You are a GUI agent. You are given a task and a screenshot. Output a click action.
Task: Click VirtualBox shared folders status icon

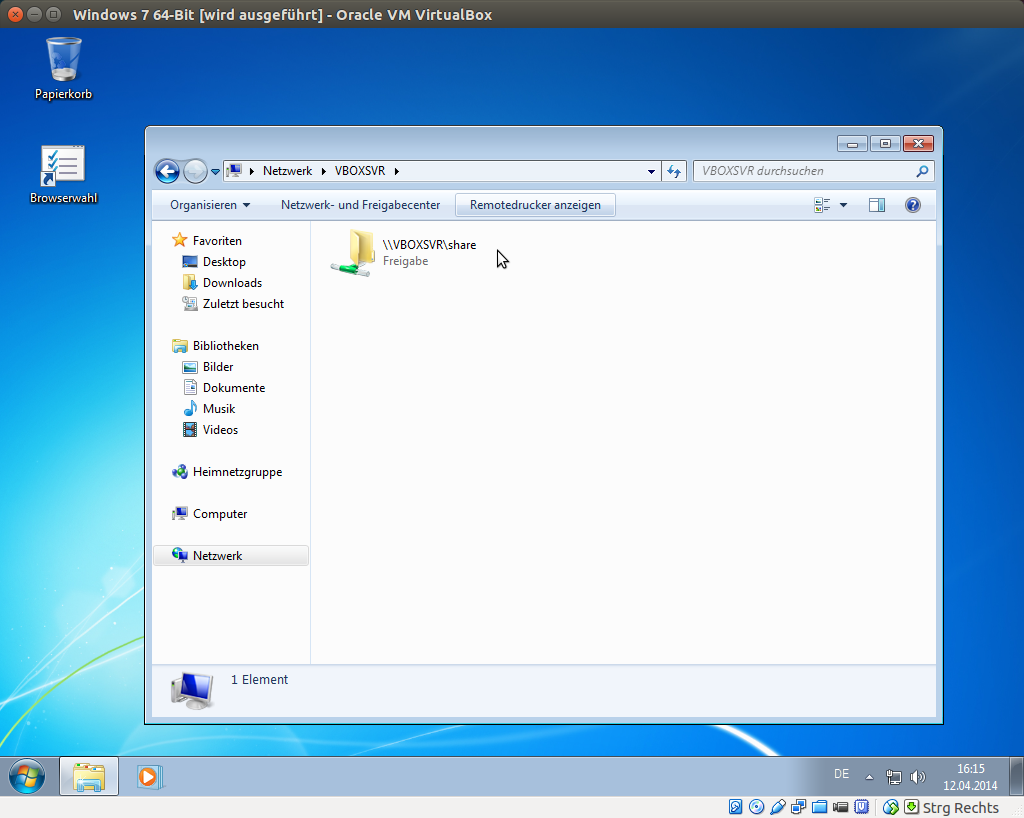point(820,808)
